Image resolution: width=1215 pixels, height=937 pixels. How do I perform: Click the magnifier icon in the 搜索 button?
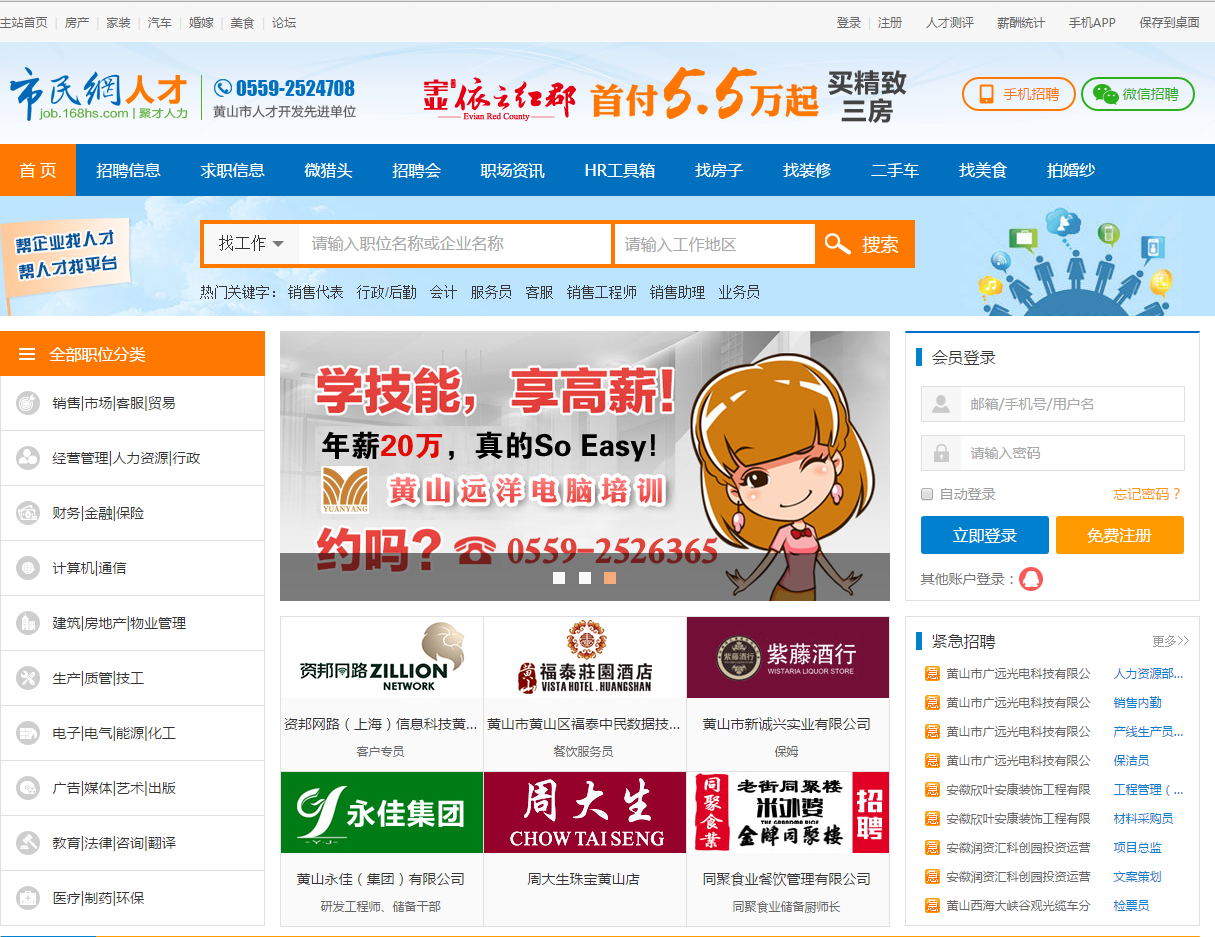pyautogui.click(x=837, y=244)
